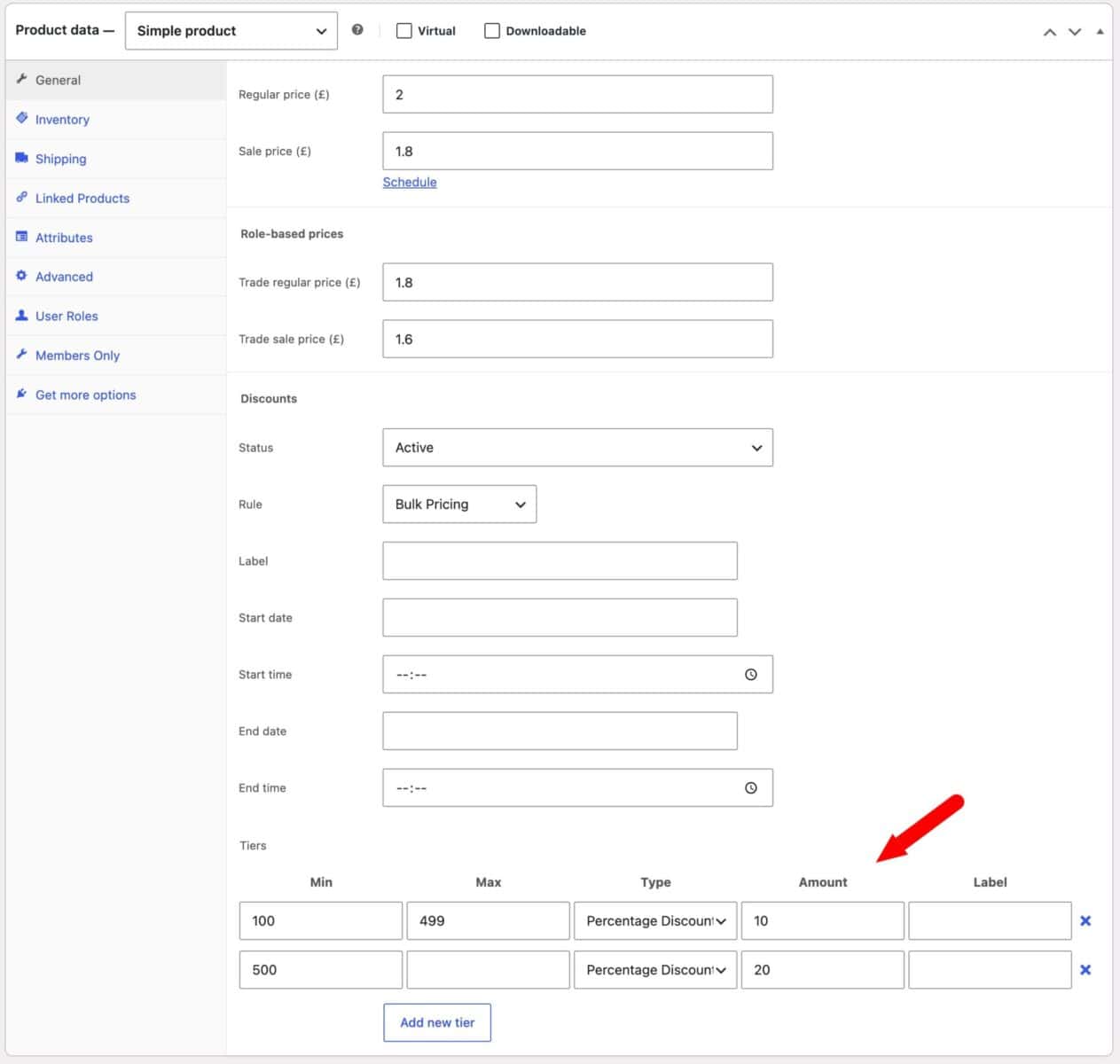Open the first tier's Type dropdown
Image resolution: width=1120 pixels, height=1064 pixels.
coord(655,921)
